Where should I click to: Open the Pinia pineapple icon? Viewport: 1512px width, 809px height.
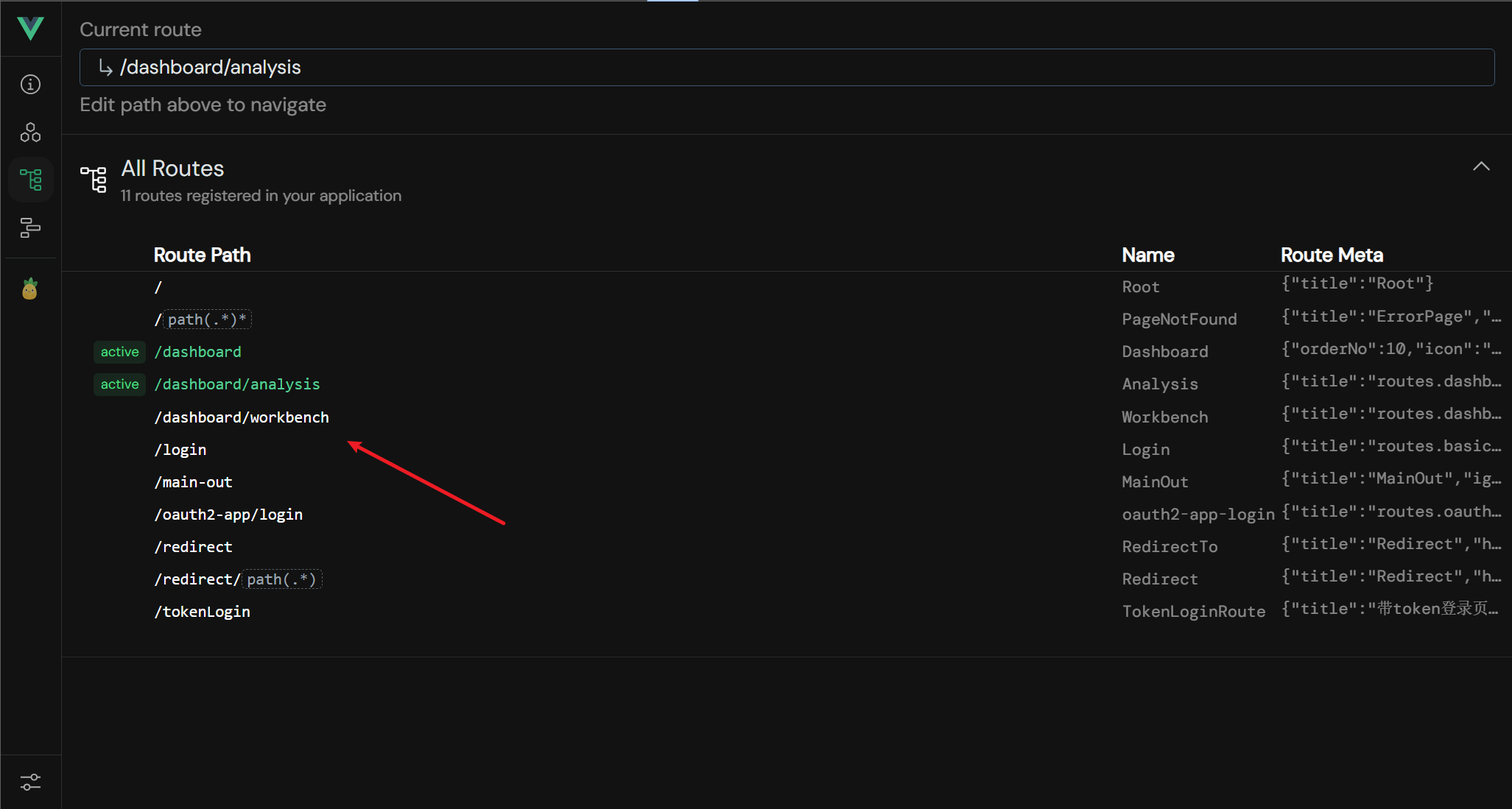[29, 289]
